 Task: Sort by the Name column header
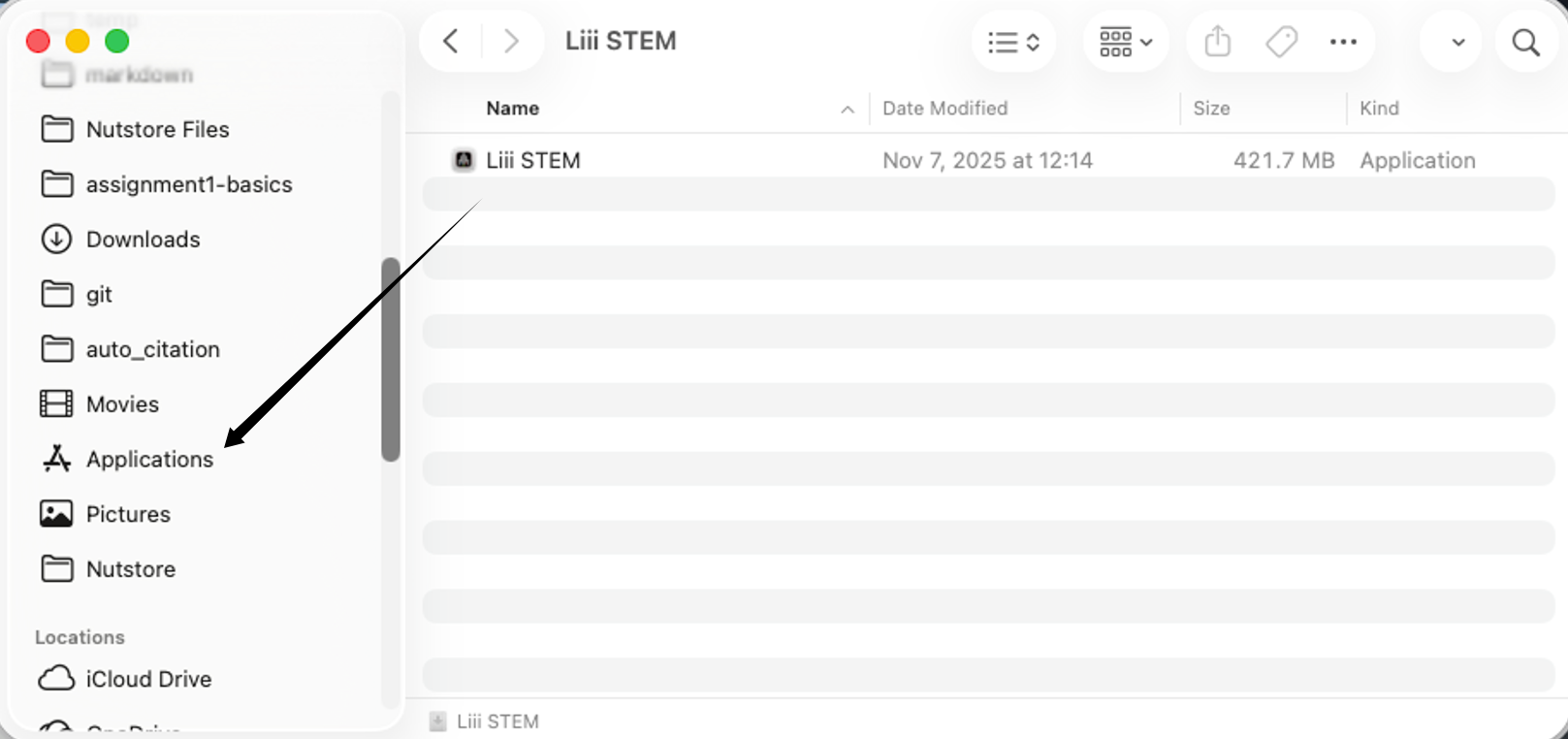point(513,109)
